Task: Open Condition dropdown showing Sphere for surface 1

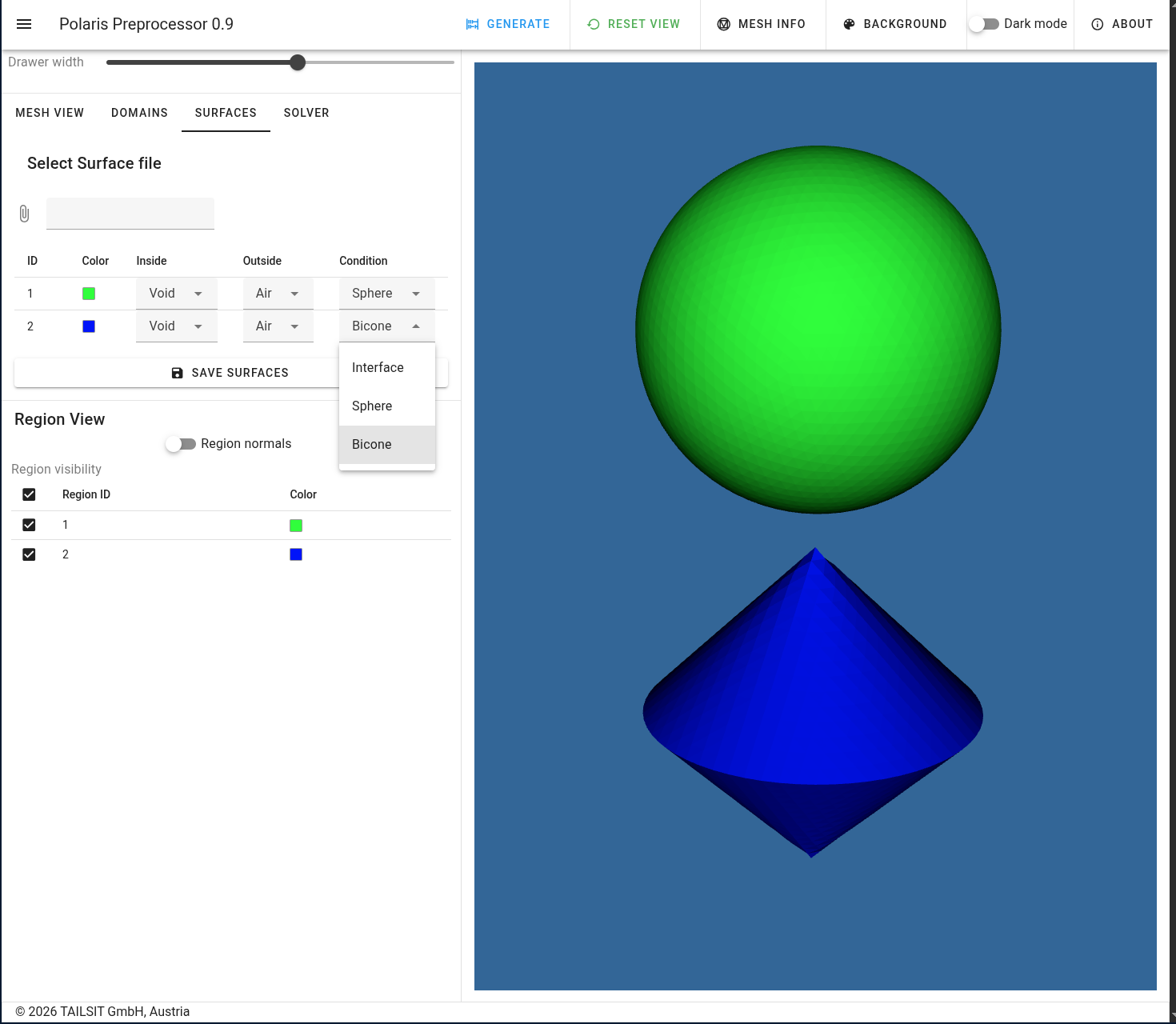Action: 387,294
